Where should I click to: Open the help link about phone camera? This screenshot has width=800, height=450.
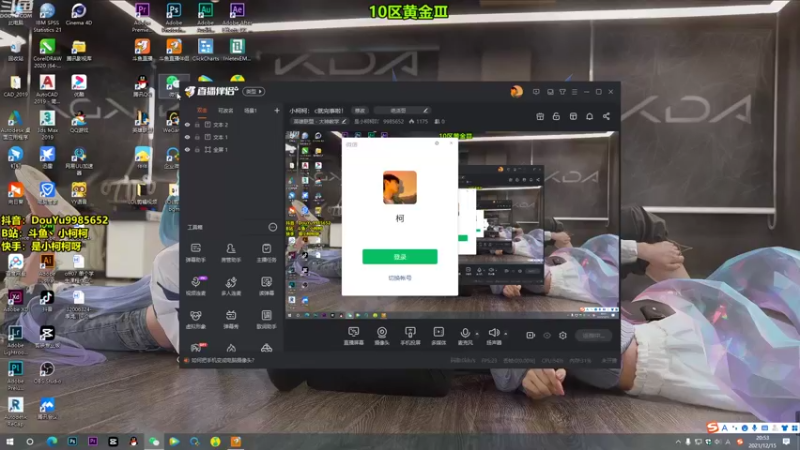pyautogui.click(x=222, y=360)
